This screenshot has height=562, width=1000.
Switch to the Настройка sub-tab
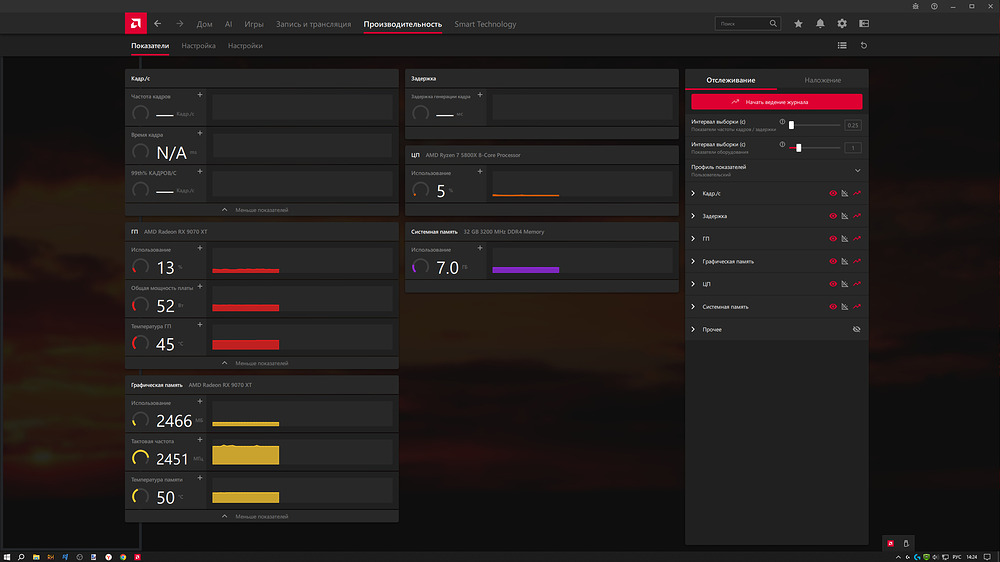(x=198, y=46)
